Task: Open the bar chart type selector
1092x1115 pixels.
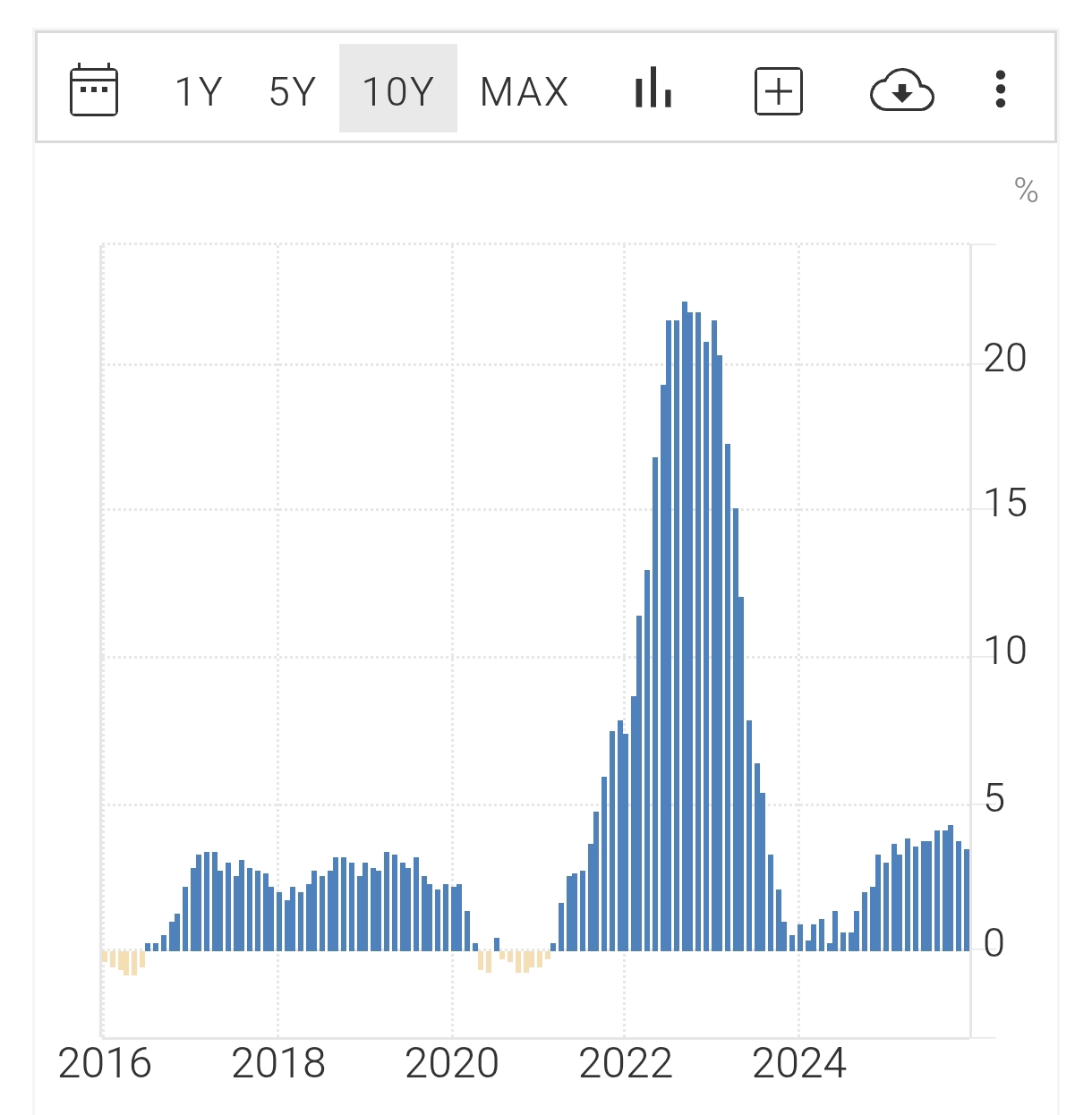Action: tap(653, 89)
